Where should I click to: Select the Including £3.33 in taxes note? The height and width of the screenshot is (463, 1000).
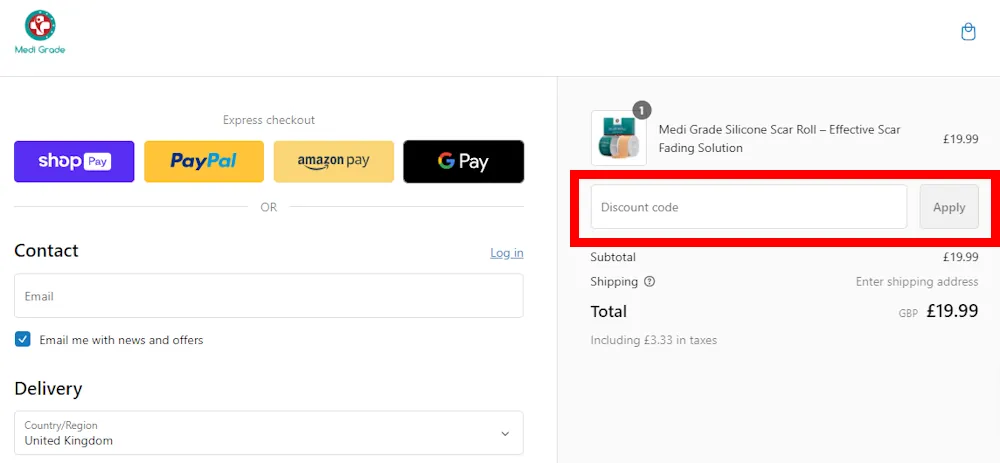[x=654, y=340]
